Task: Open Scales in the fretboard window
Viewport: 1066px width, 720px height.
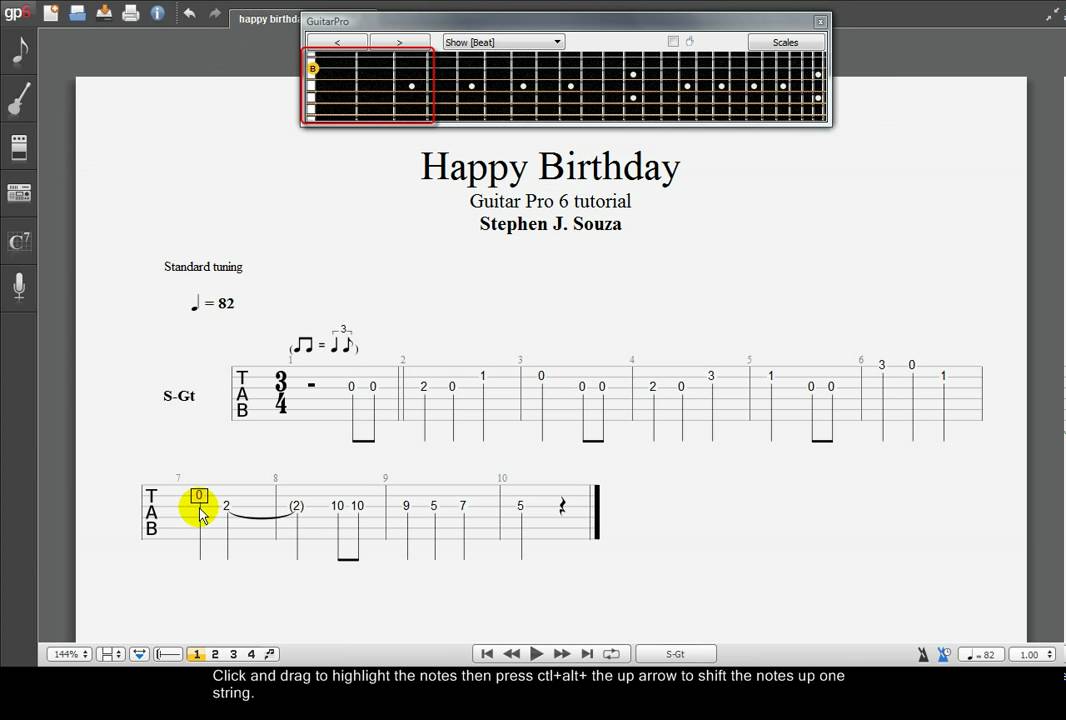Action: 785,42
